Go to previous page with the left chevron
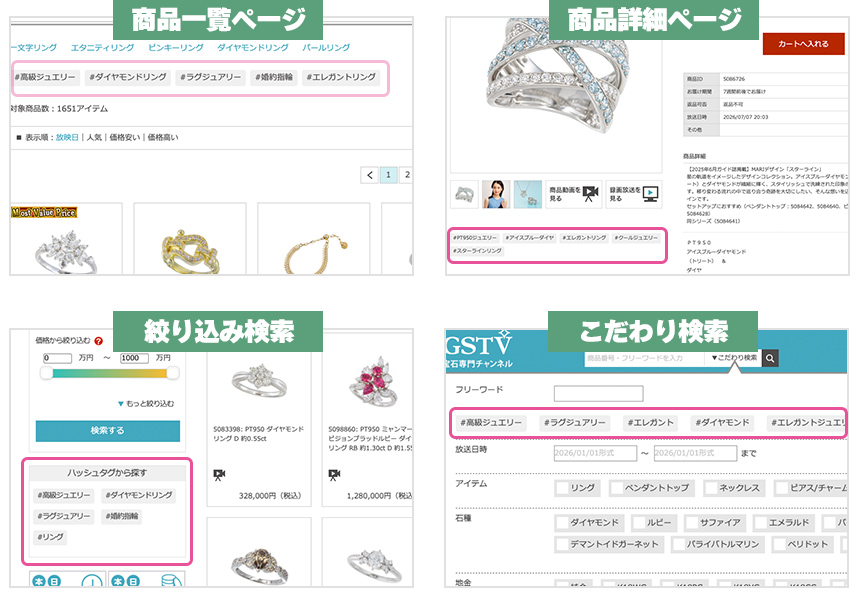The image size is (860, 600). 370,175
